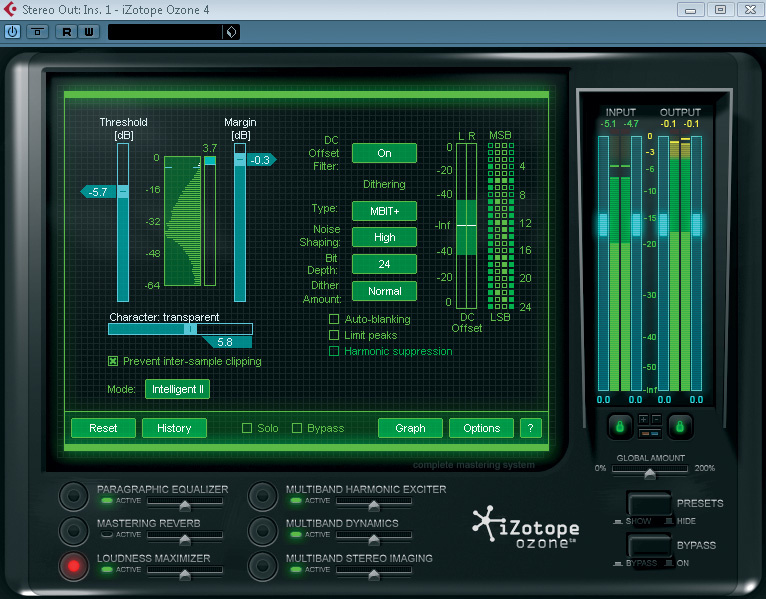Click Multiband Dynamics amount slider

point(374,537)
